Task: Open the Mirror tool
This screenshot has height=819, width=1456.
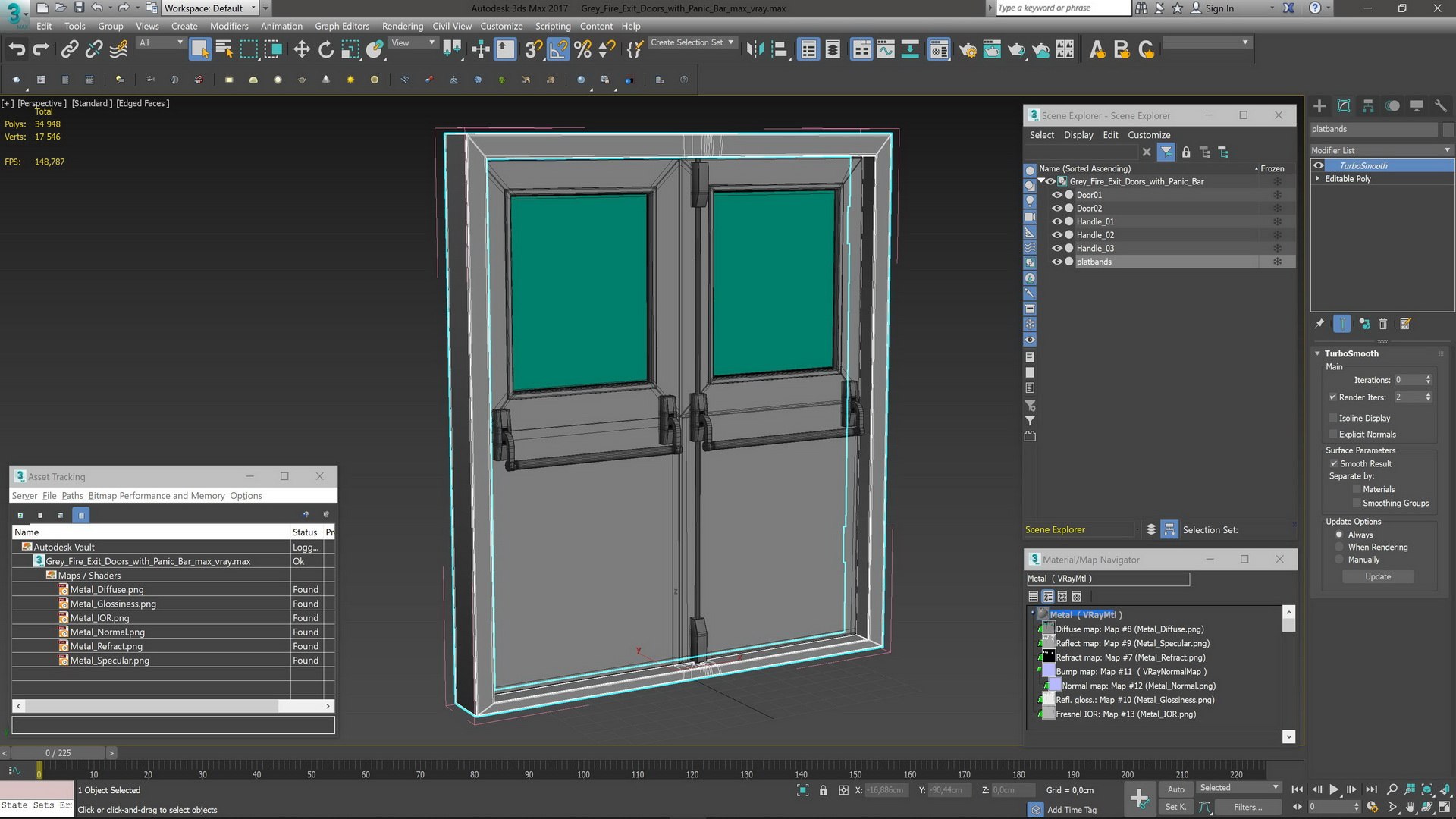Action: click(755, 50)
